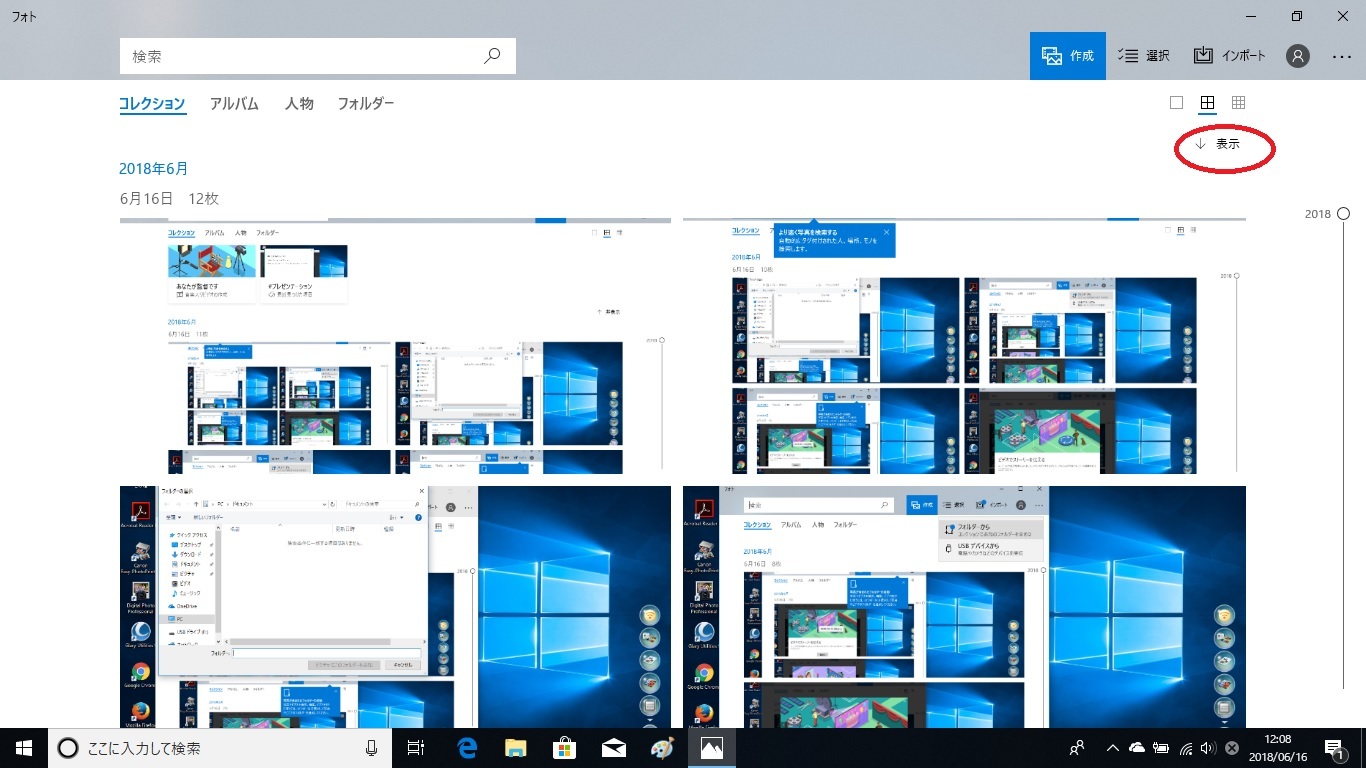Open the account profile icon

[x=1298, y=56]
